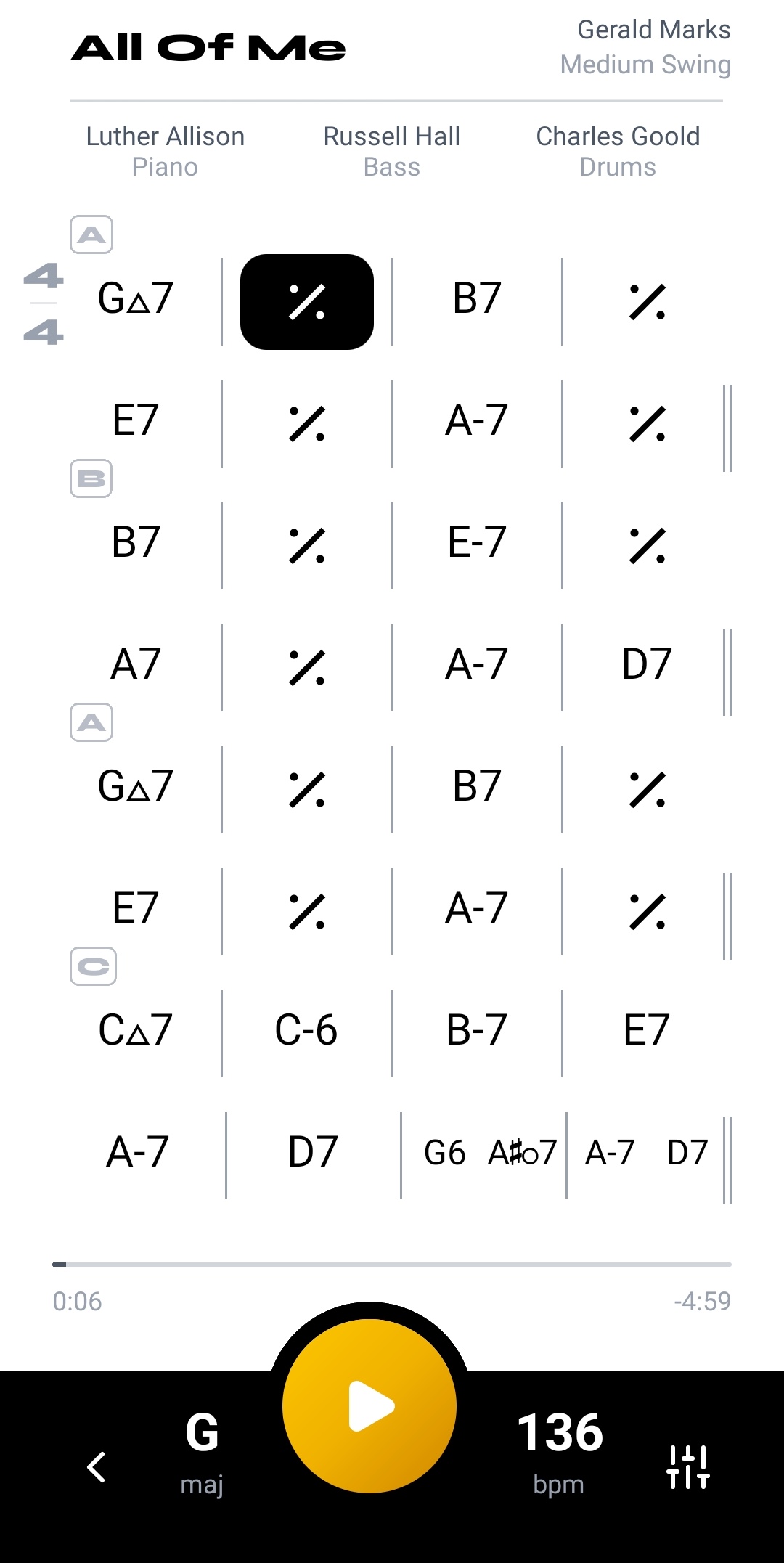
Task: Tap the E-7 chord measure
Action: pyautogui.click(x=477, y=542)
